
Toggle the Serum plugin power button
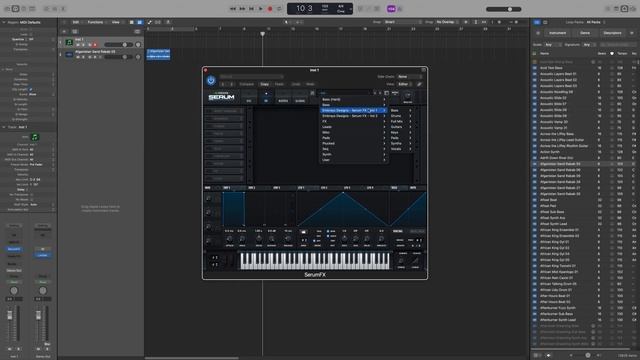pyautogui.click(x=211, y=80)
